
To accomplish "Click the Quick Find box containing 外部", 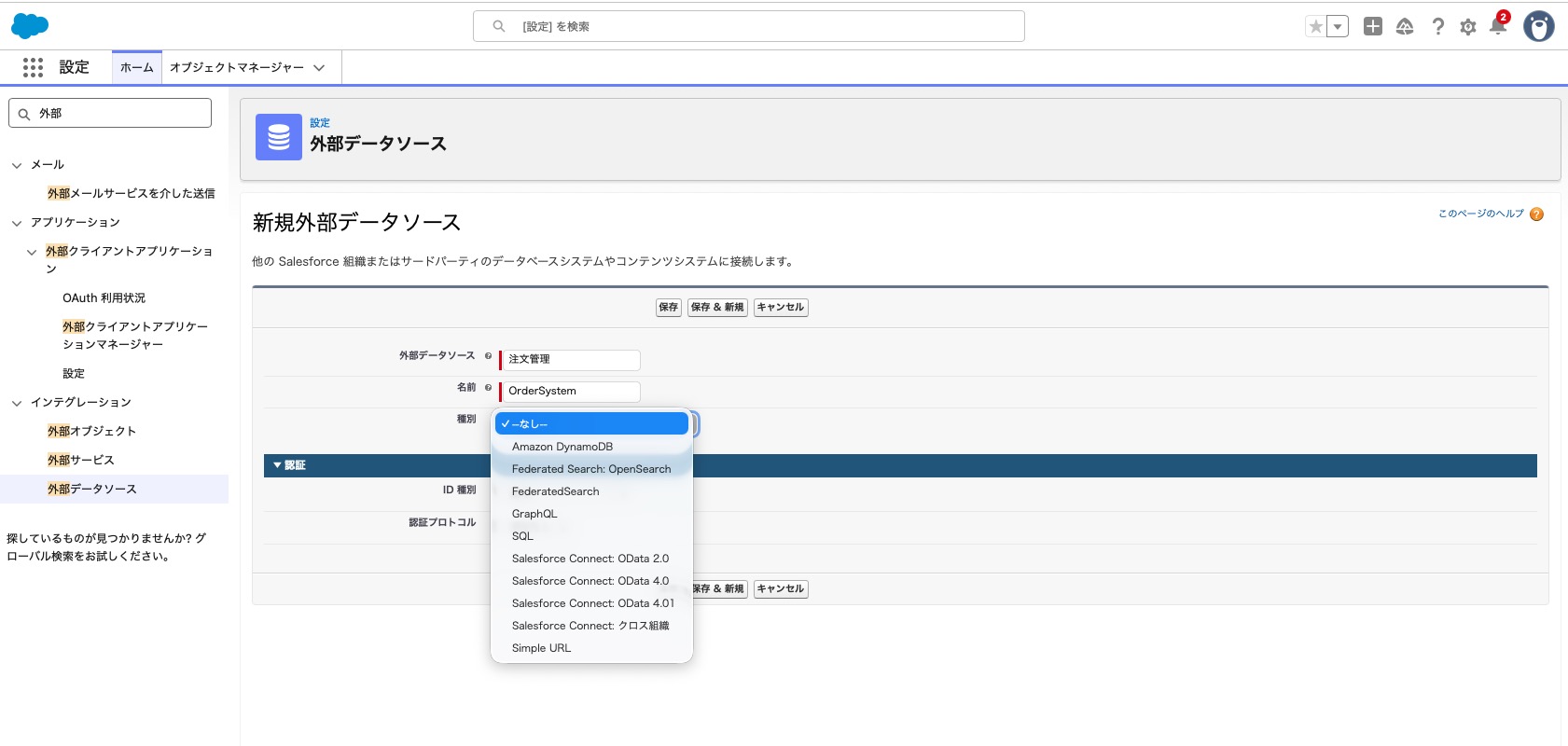I will (110, 113).
